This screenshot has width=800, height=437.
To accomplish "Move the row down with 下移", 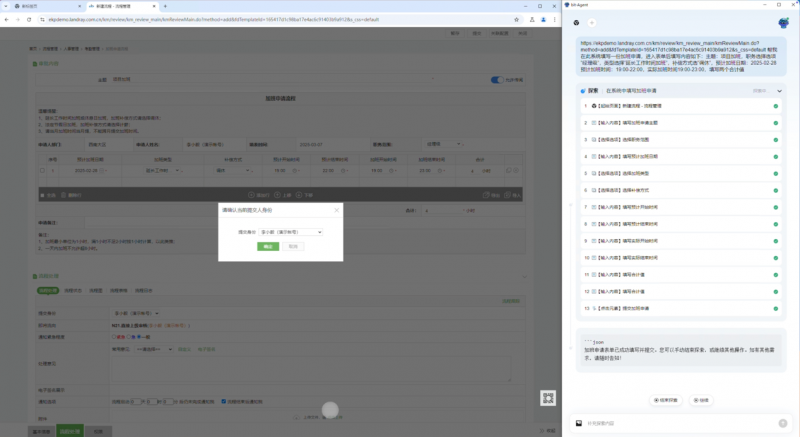I will click(x=305, y=195).
